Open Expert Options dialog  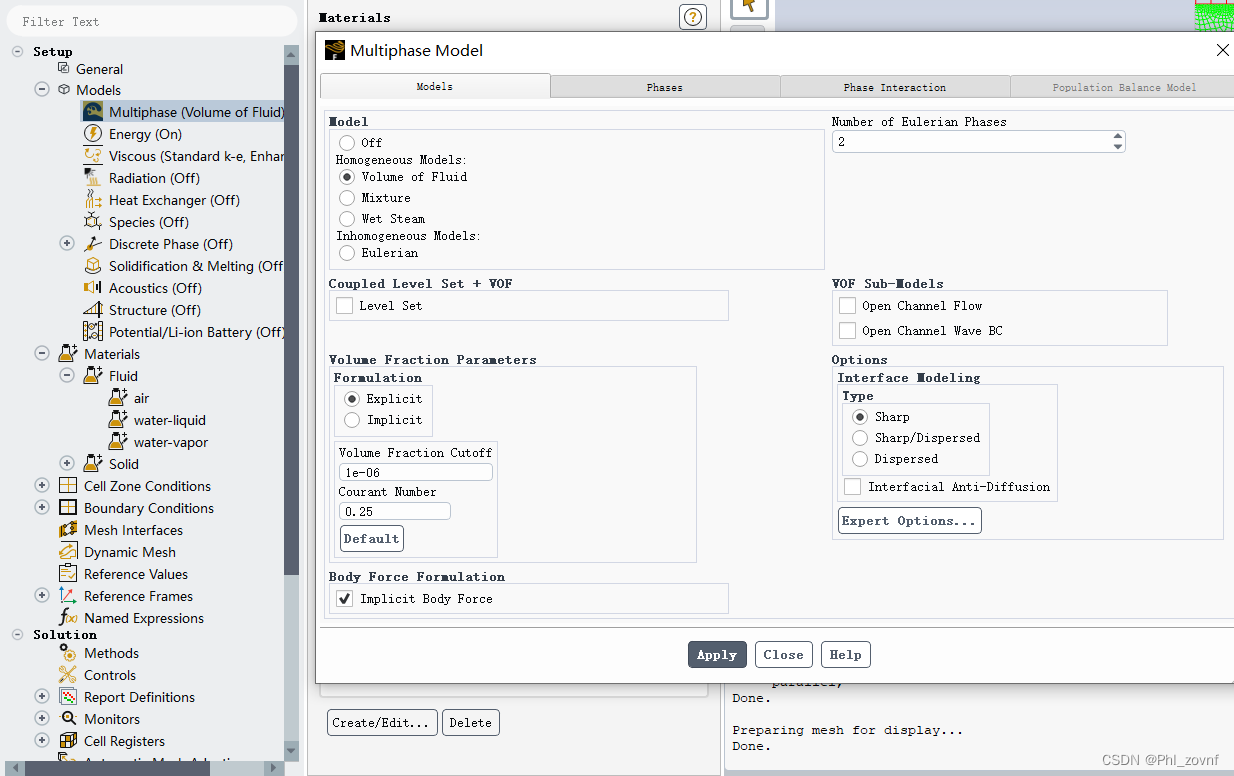pos(909,521)
